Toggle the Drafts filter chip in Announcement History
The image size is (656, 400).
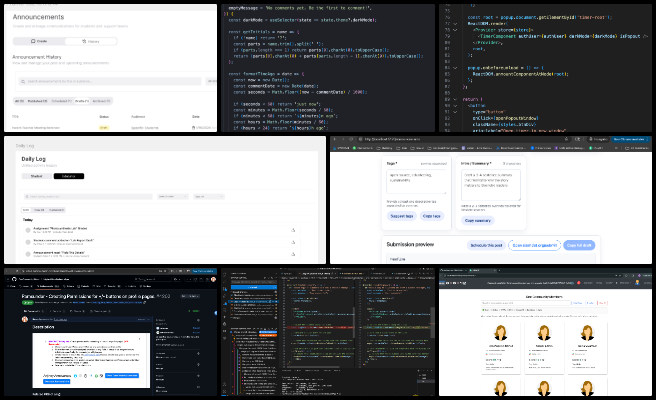[83, 101]
